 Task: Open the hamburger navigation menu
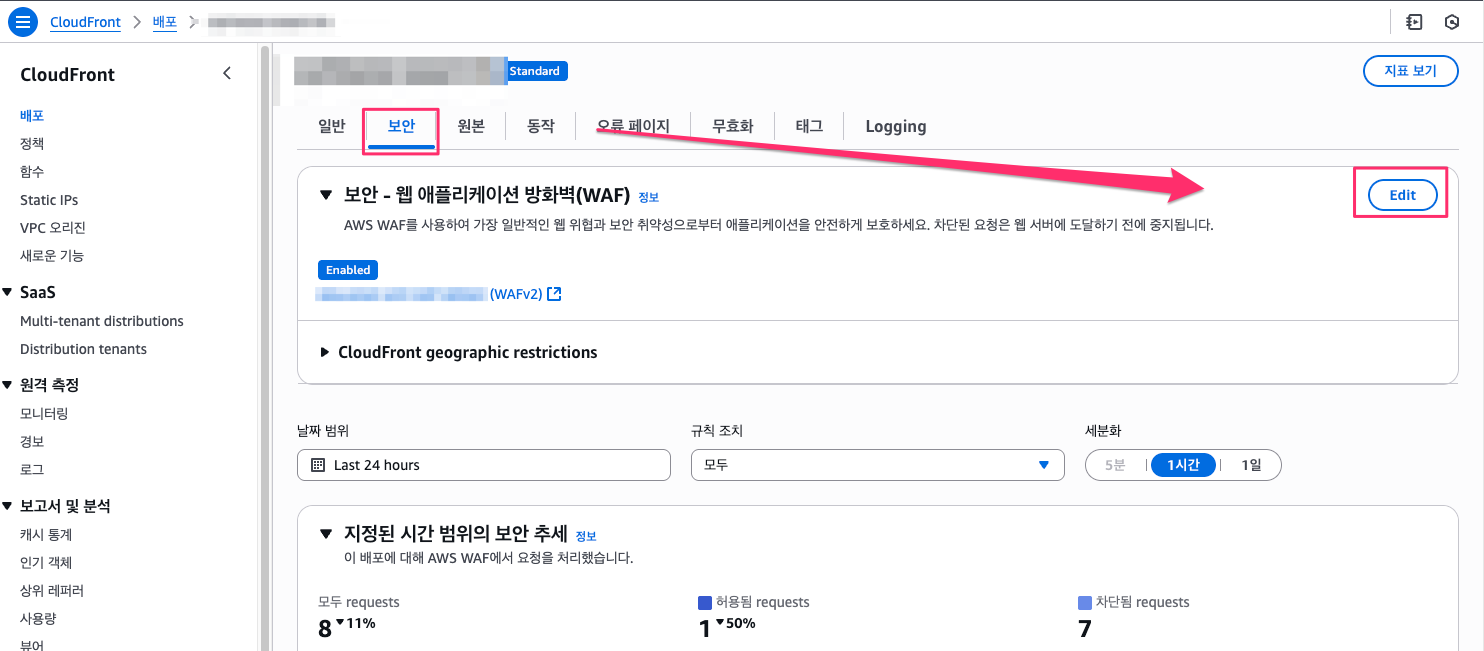pos(22,21)
